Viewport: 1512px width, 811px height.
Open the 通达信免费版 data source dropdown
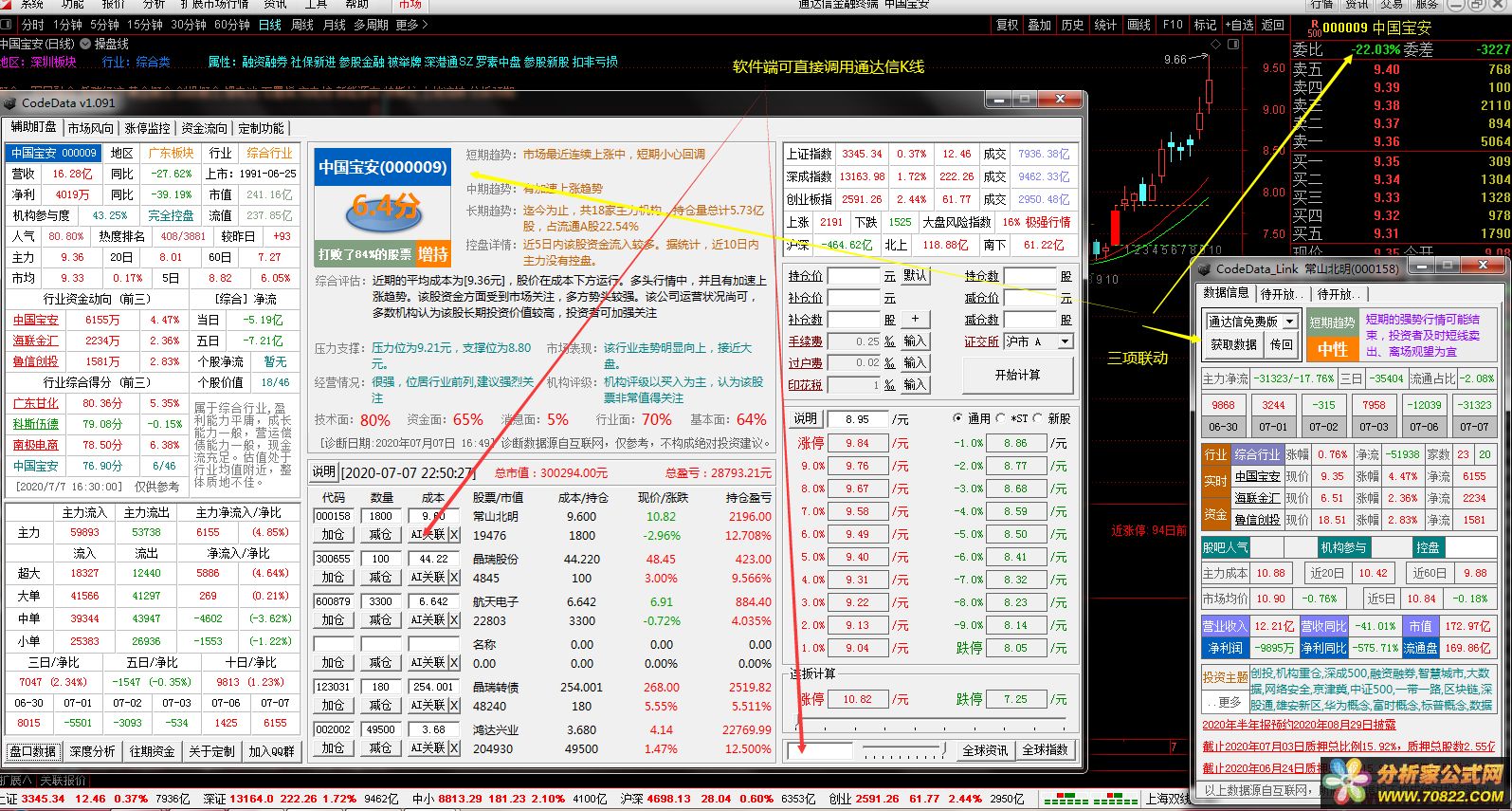[1289, 322]
